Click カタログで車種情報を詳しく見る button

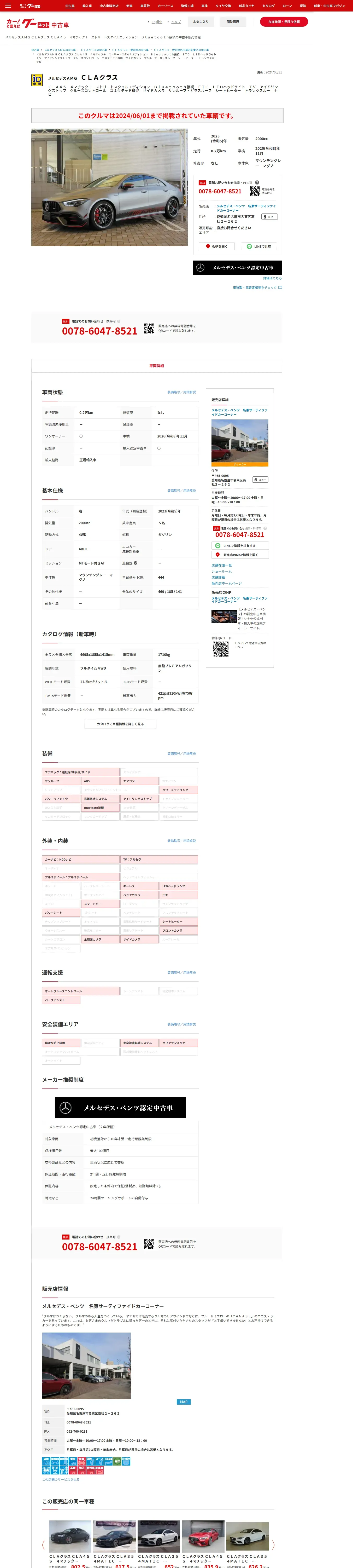(121, 724)
